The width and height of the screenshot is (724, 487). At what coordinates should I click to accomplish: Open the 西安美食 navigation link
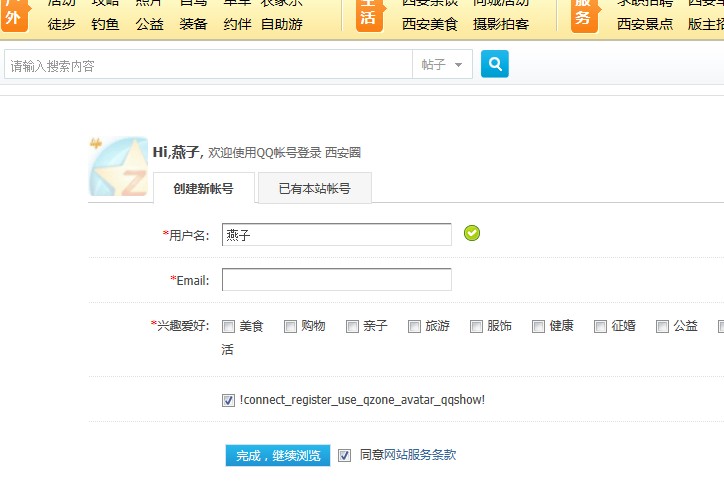(x=430, y=24)
